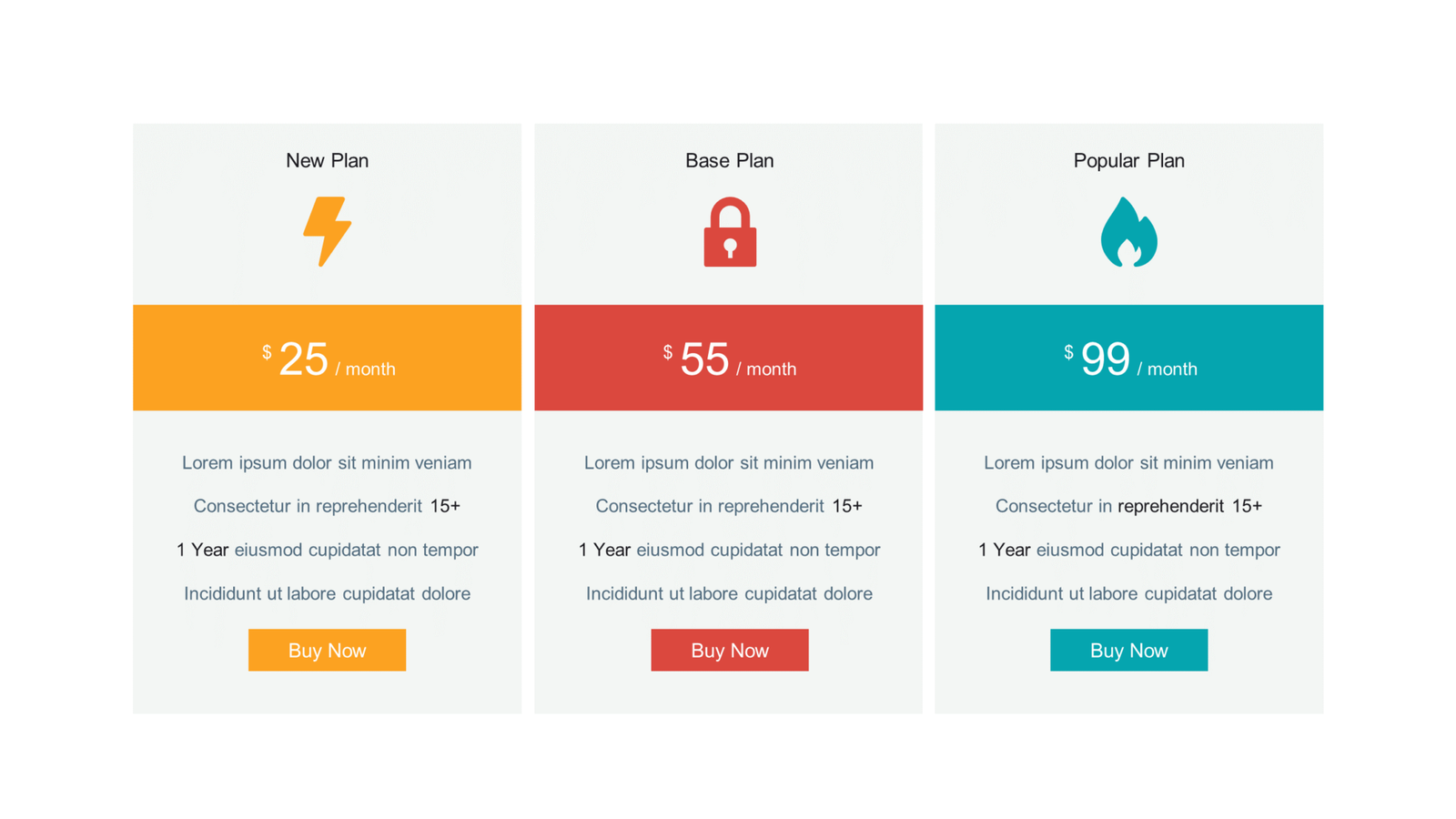Select the Base Plan title

pos(729,160)
